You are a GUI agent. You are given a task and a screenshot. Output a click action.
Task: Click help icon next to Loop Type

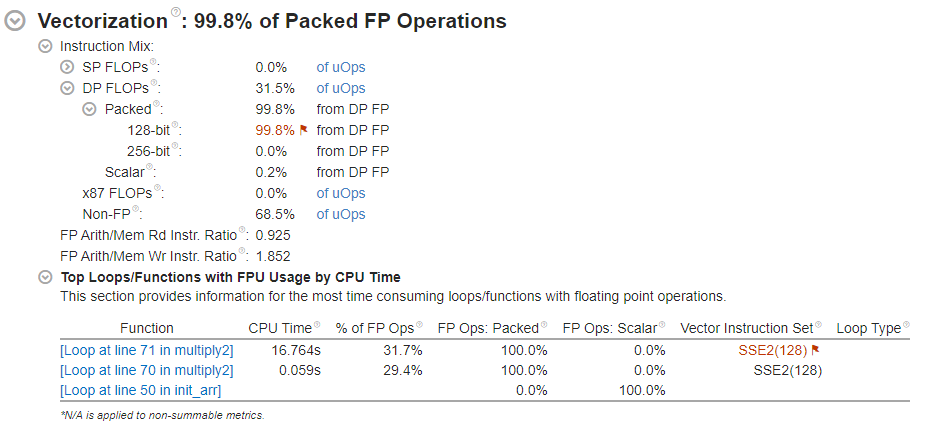click(x=906, y=325)
